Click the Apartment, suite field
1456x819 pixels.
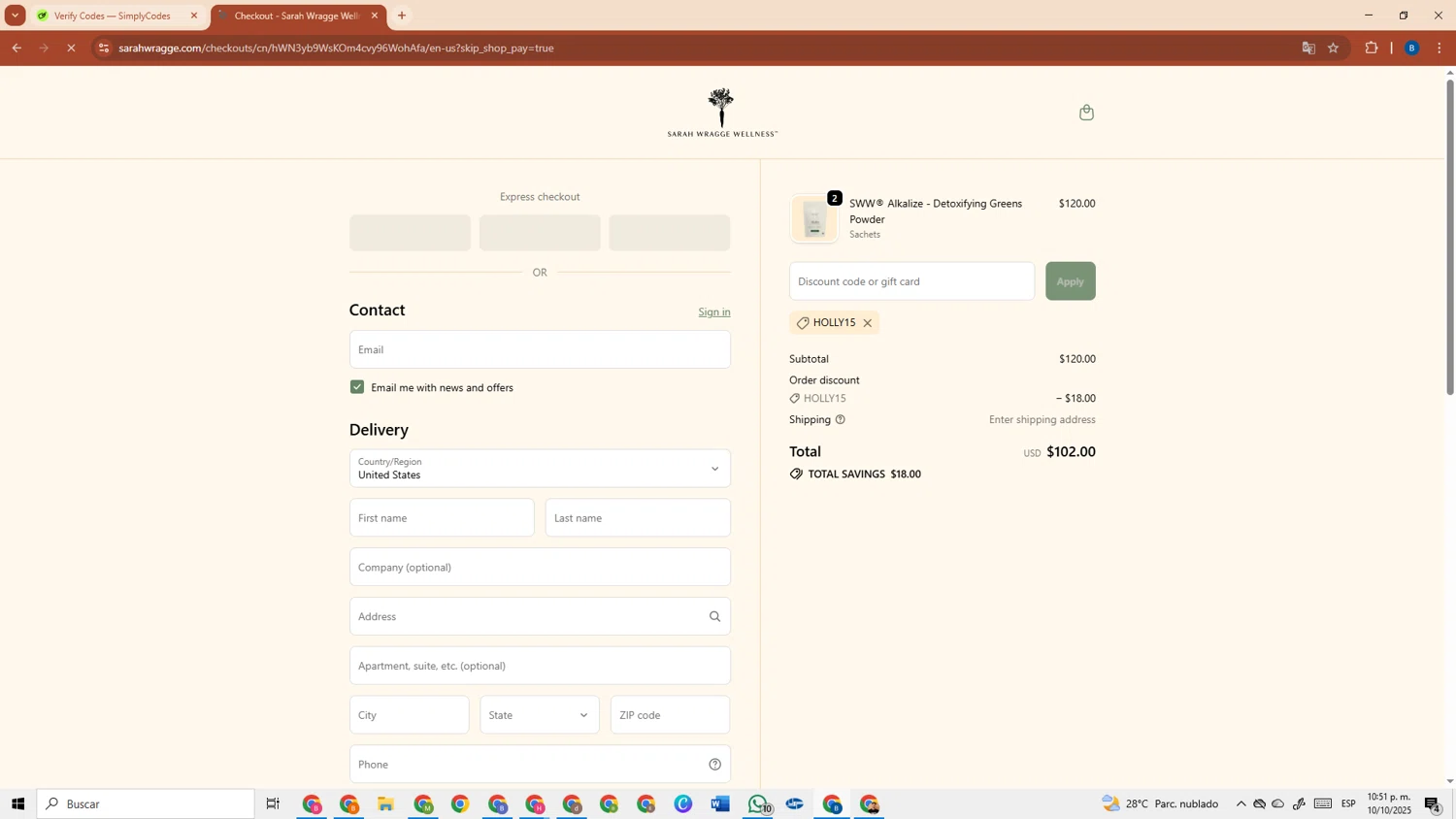pos(540,666)
